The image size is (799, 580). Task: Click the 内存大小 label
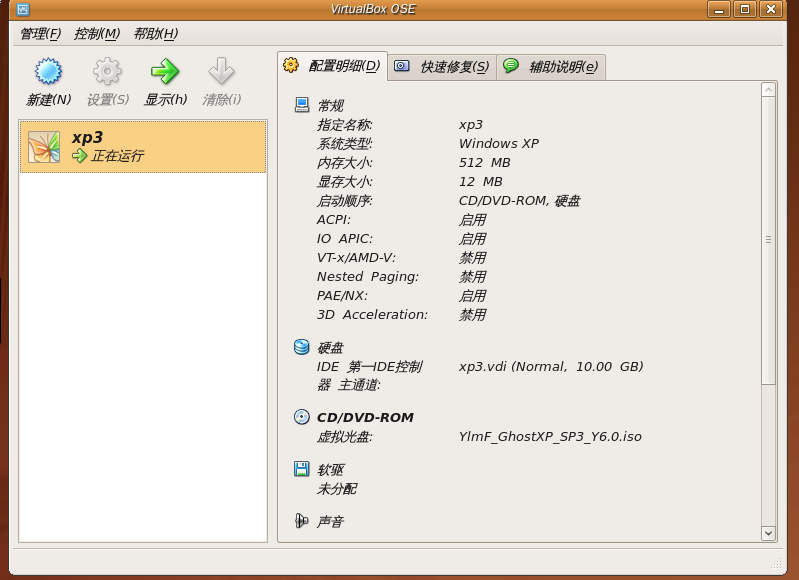344,163
